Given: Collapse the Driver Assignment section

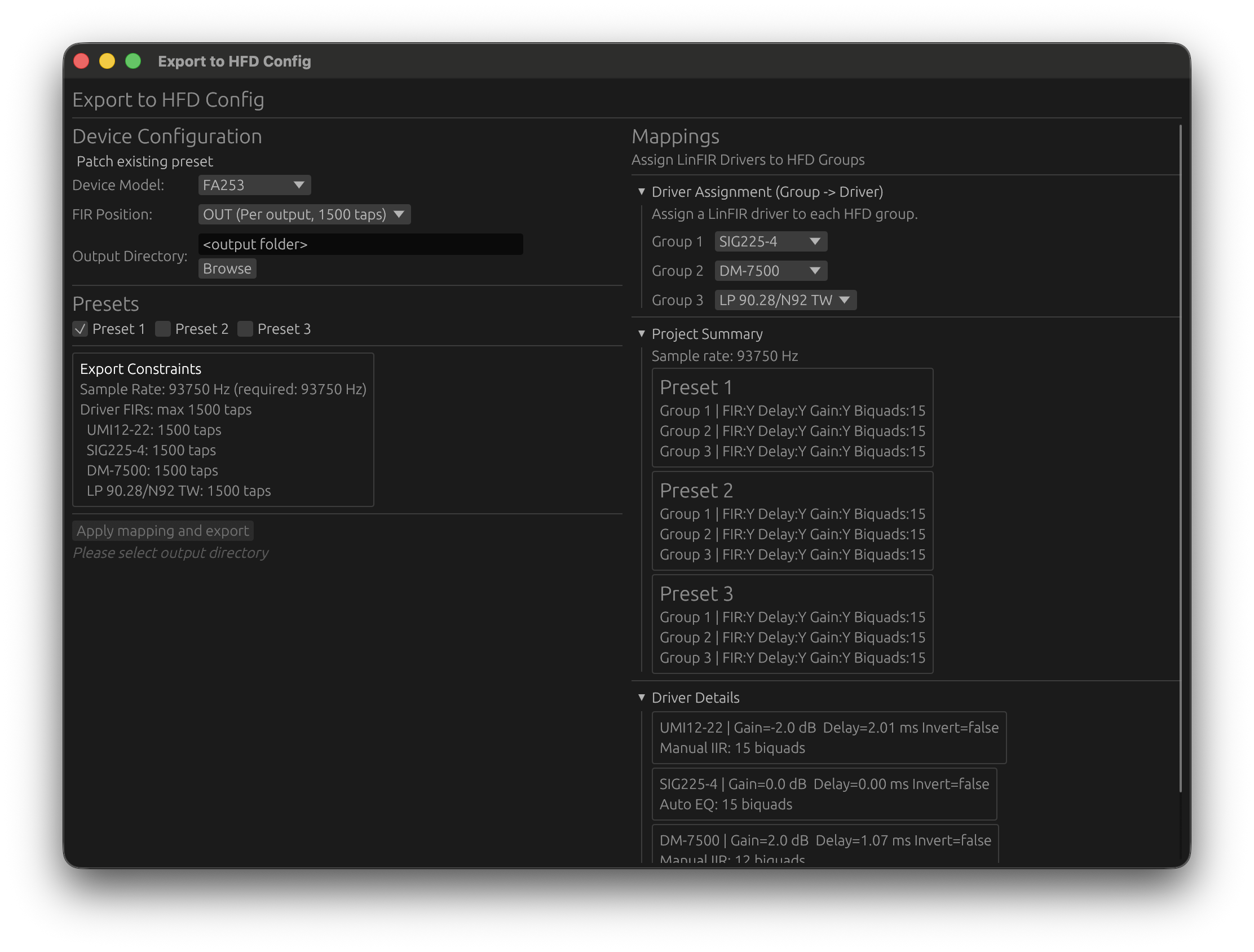Looking at the screenshot, I should click(641, 192).
